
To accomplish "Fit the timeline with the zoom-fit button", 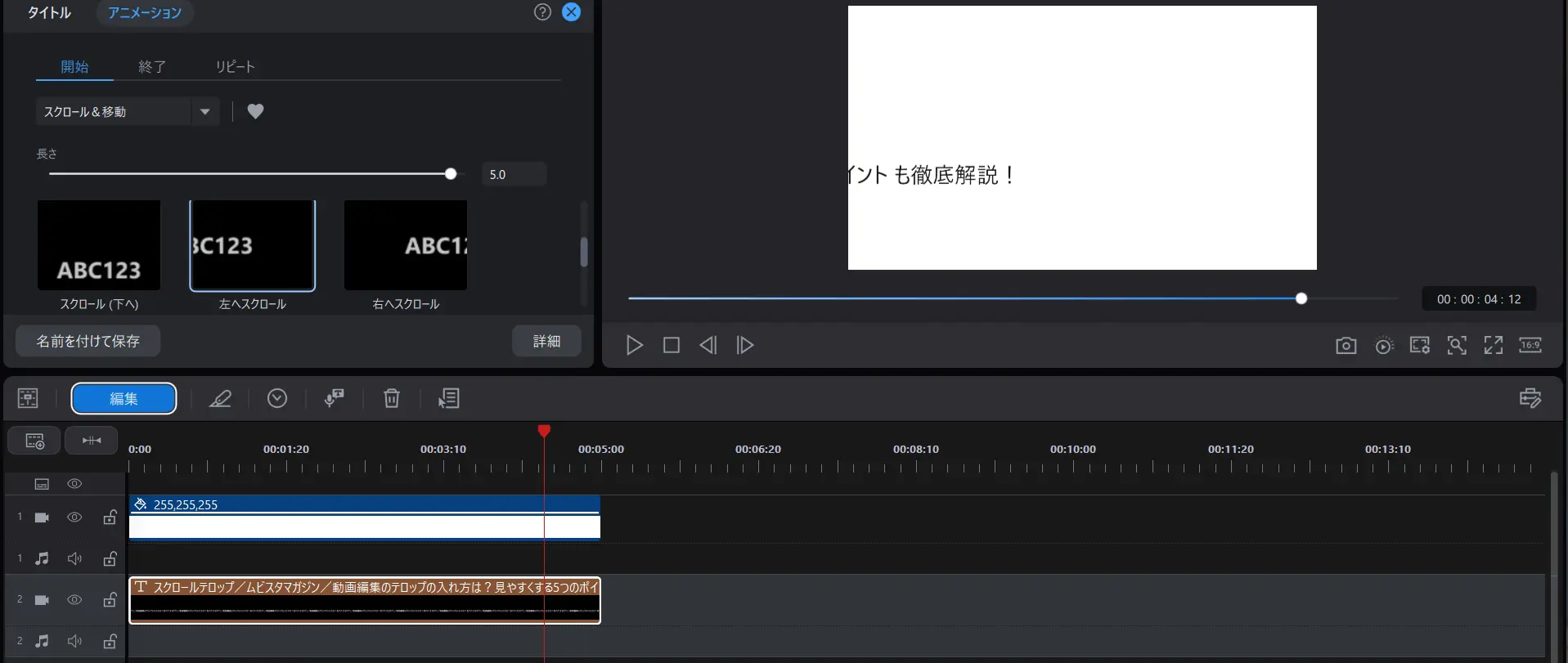I will coord(92,441).
